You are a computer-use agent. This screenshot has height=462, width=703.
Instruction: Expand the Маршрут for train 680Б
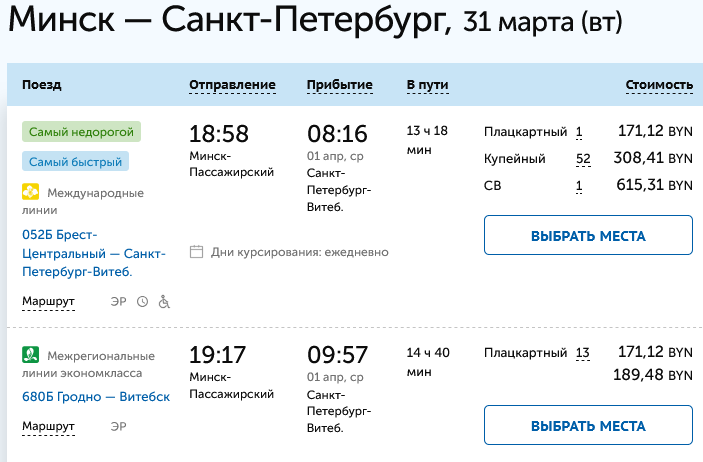48,427
